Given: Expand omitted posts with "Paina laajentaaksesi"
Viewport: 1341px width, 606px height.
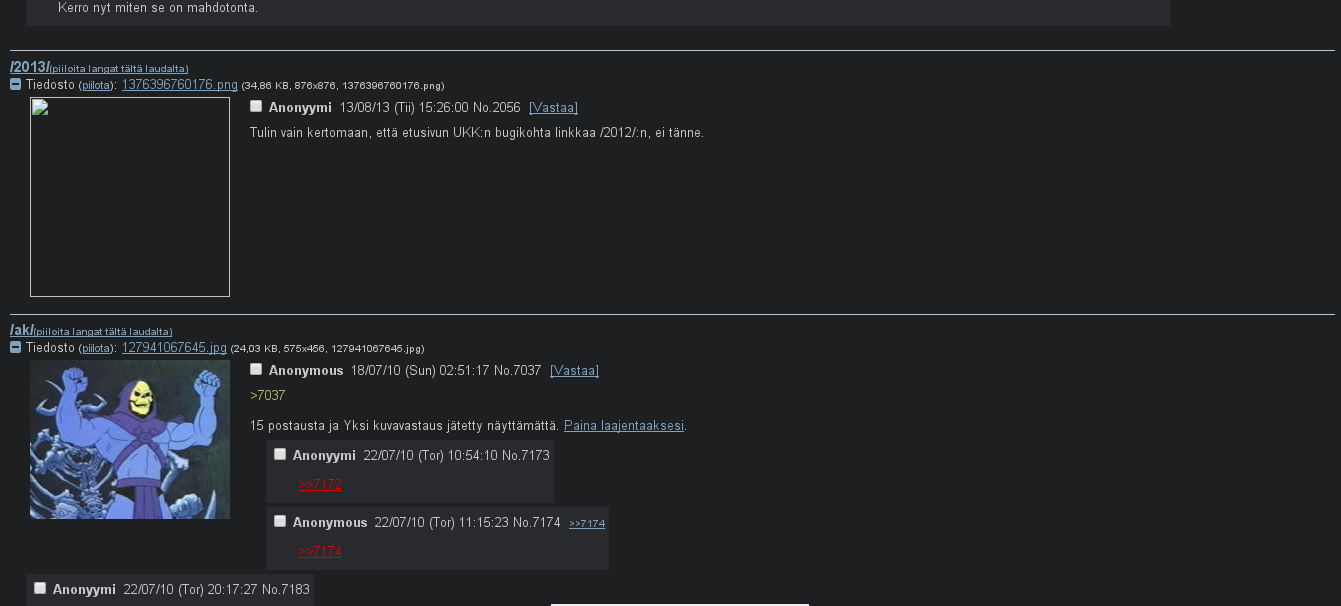Looking at the screenshot, I should coord(624,426).
